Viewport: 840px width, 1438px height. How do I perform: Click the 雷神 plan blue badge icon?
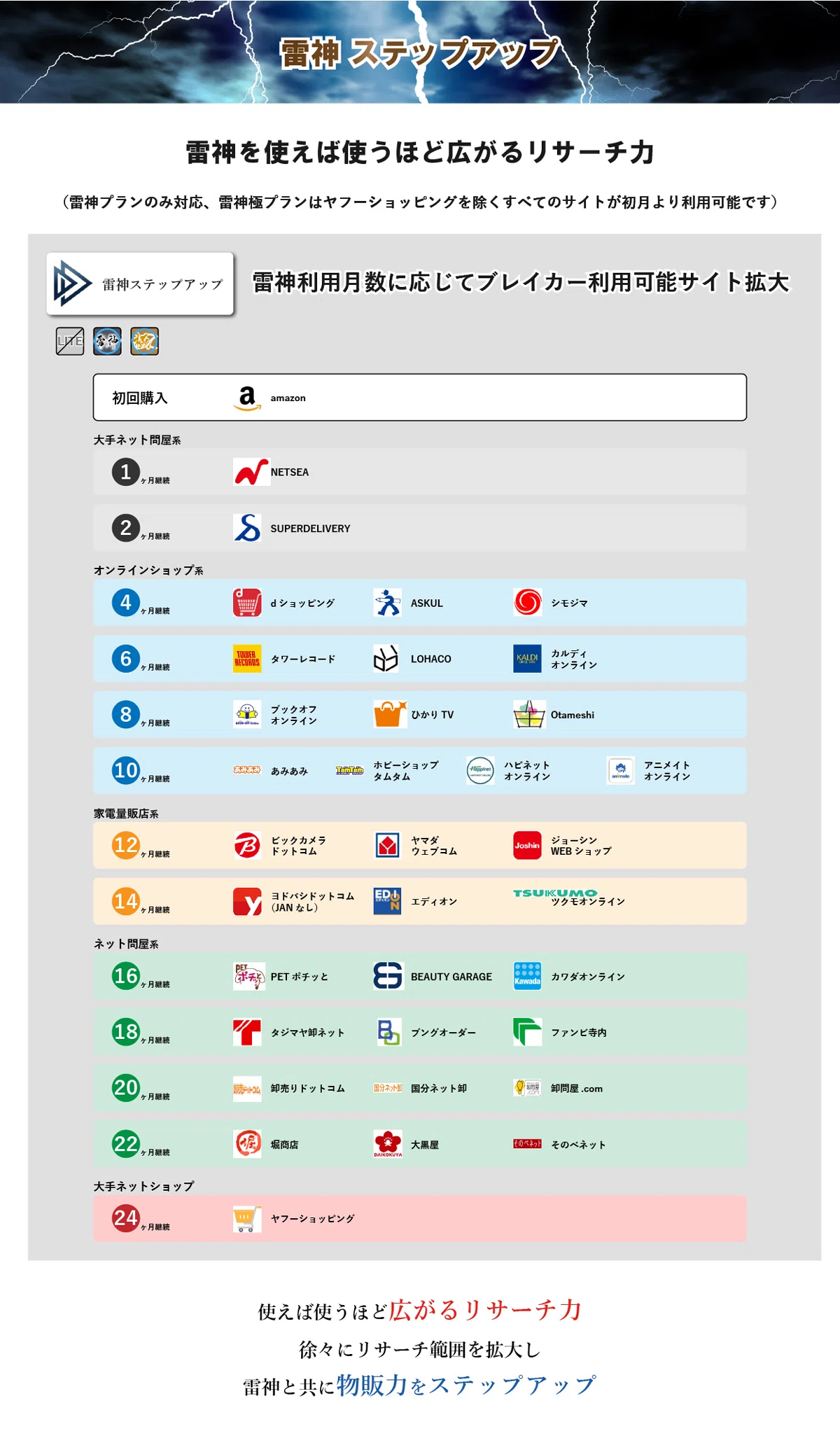click(x=107, y=341)
